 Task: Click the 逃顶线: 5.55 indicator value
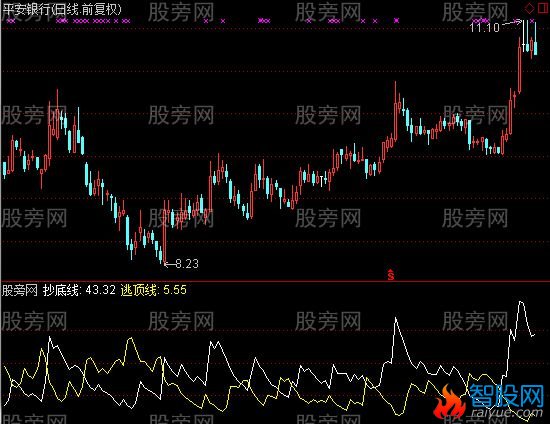pyautogui.click(x=154, y=290)
